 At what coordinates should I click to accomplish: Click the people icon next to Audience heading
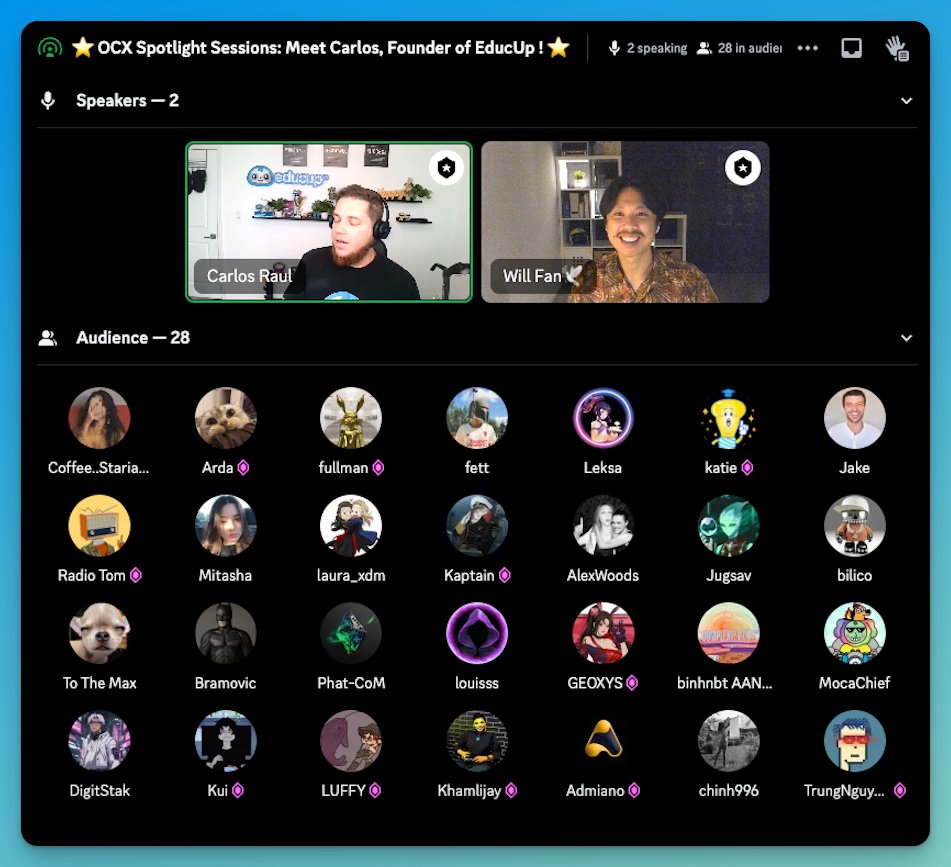tap(47, 337)
